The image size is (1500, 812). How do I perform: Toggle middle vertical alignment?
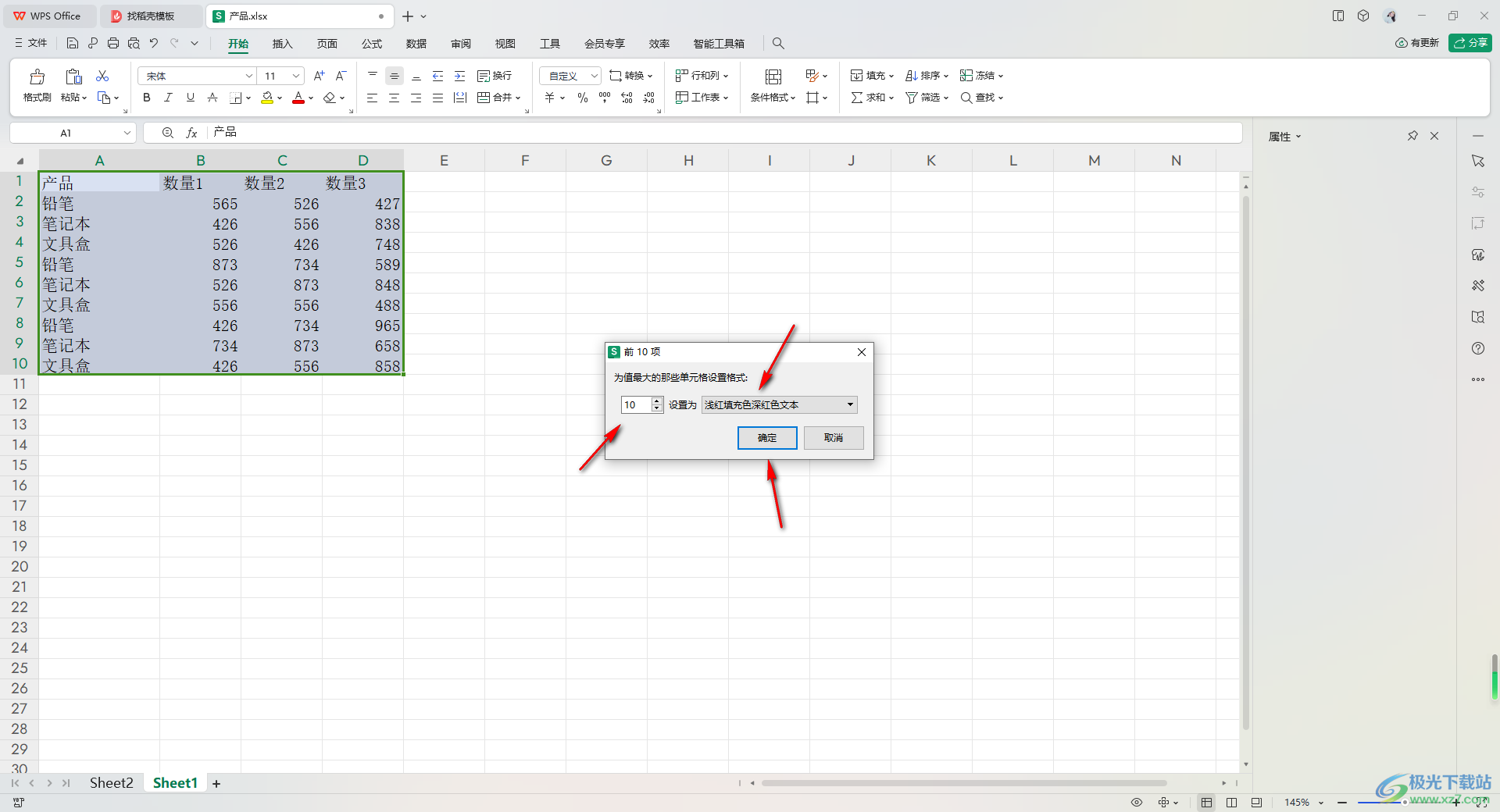point(395,76)
